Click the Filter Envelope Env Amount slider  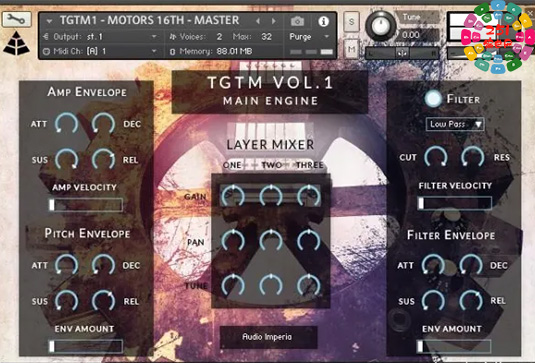pyautogui.click(x=454, y=346)
